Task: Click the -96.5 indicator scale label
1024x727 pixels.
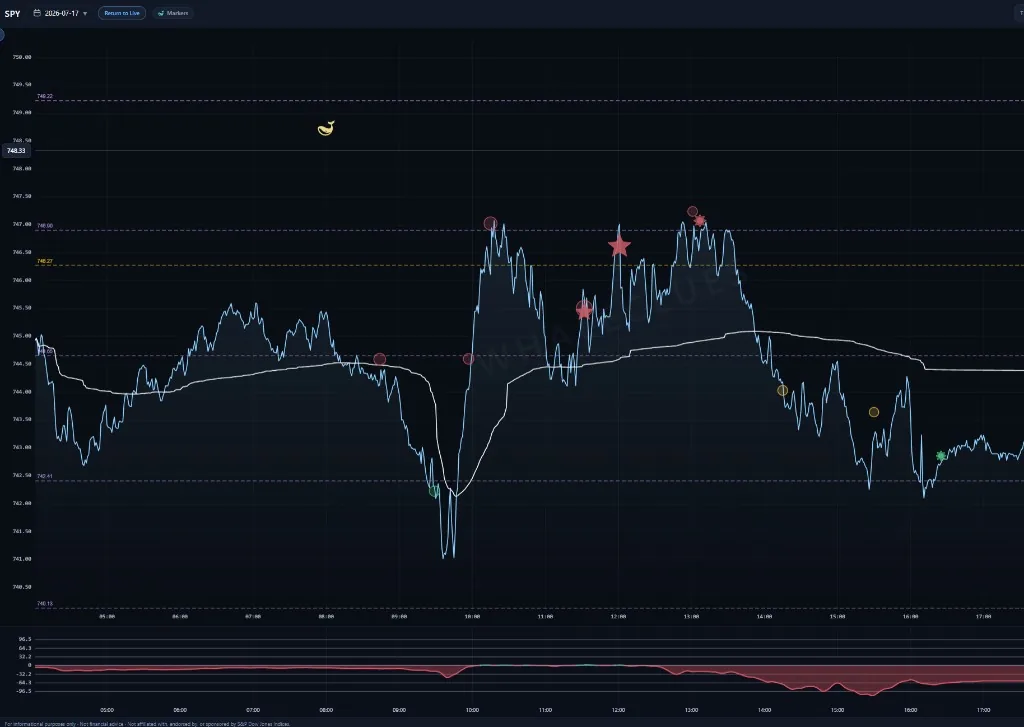Action: pyautogui.click(x=24, y=691)
